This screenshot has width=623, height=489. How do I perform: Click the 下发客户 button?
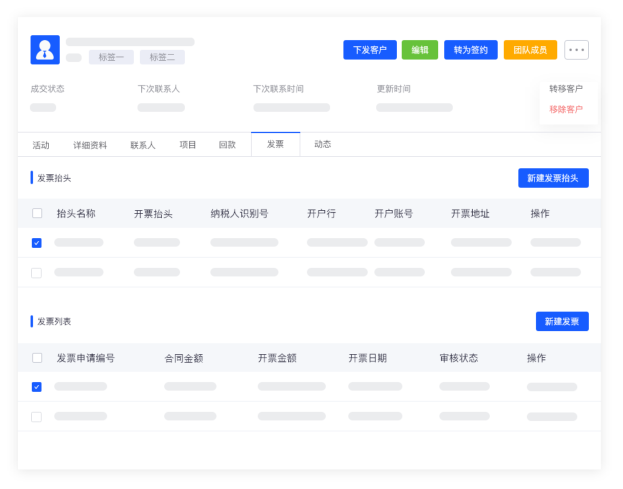369,50
